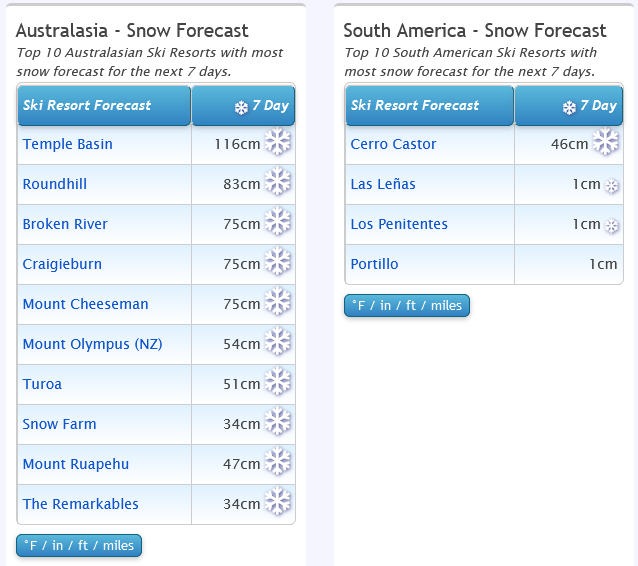This screenshot has width=638, height=566.
Task: Open the Mount Cheeseman forecast link
Action: (x=85, y=304)
